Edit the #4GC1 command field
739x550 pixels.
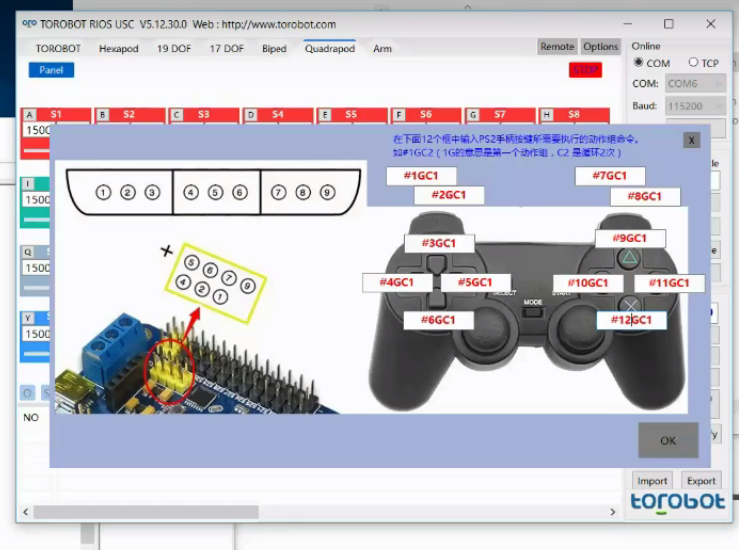(x=397, y=282)
